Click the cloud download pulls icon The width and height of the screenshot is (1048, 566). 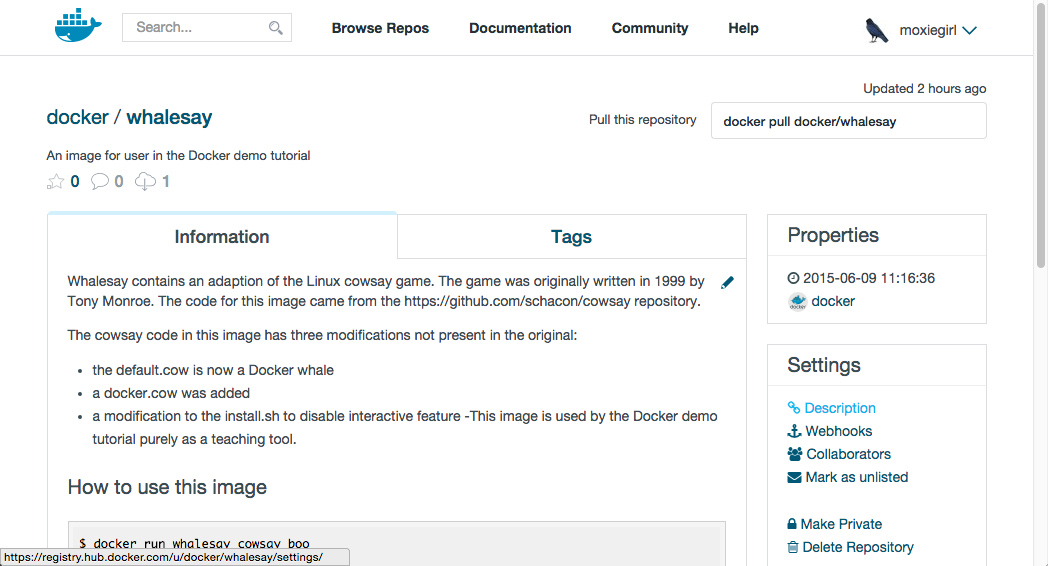tap(146, 181)
